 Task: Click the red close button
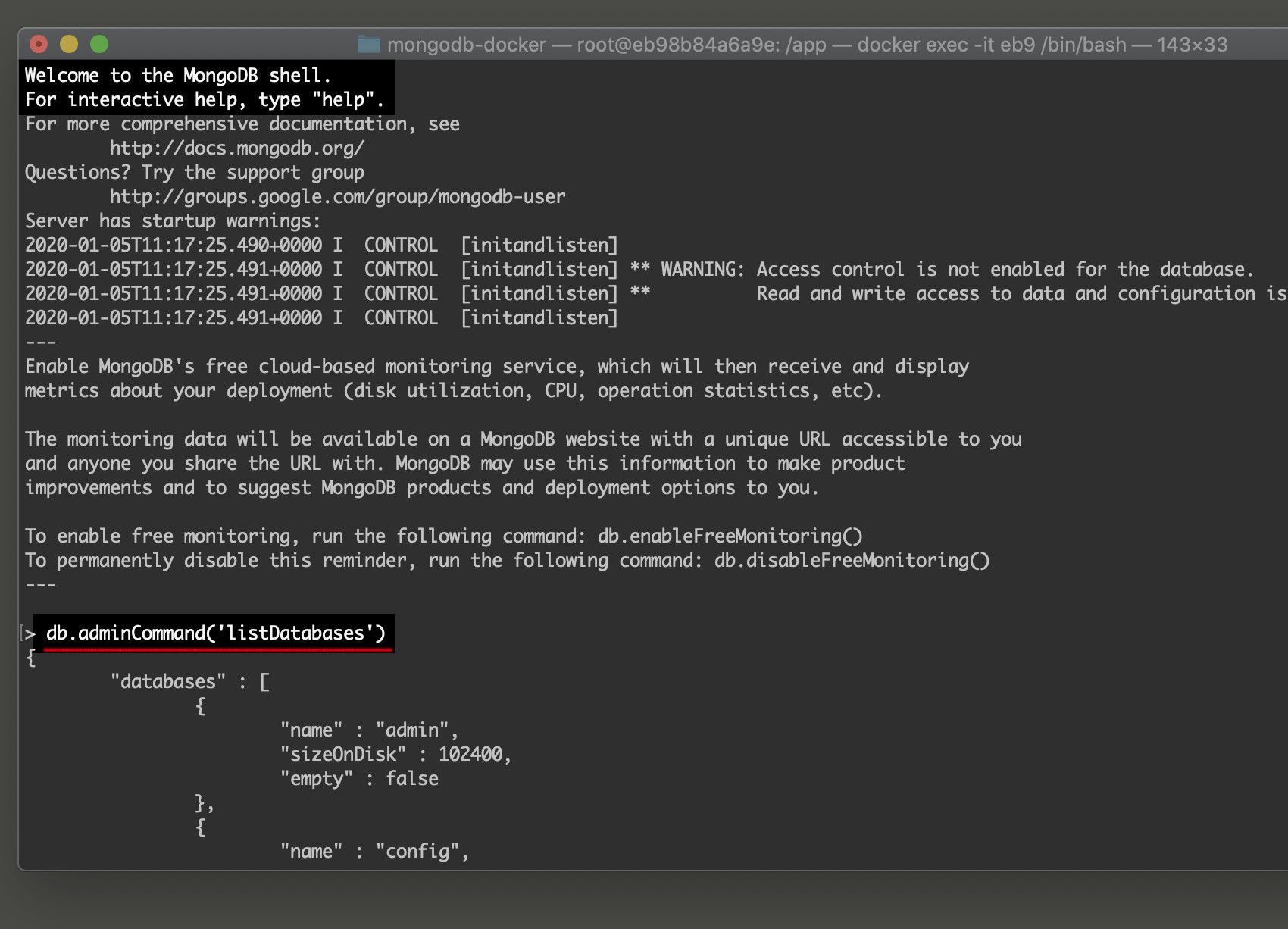click(x=40, y=45)
